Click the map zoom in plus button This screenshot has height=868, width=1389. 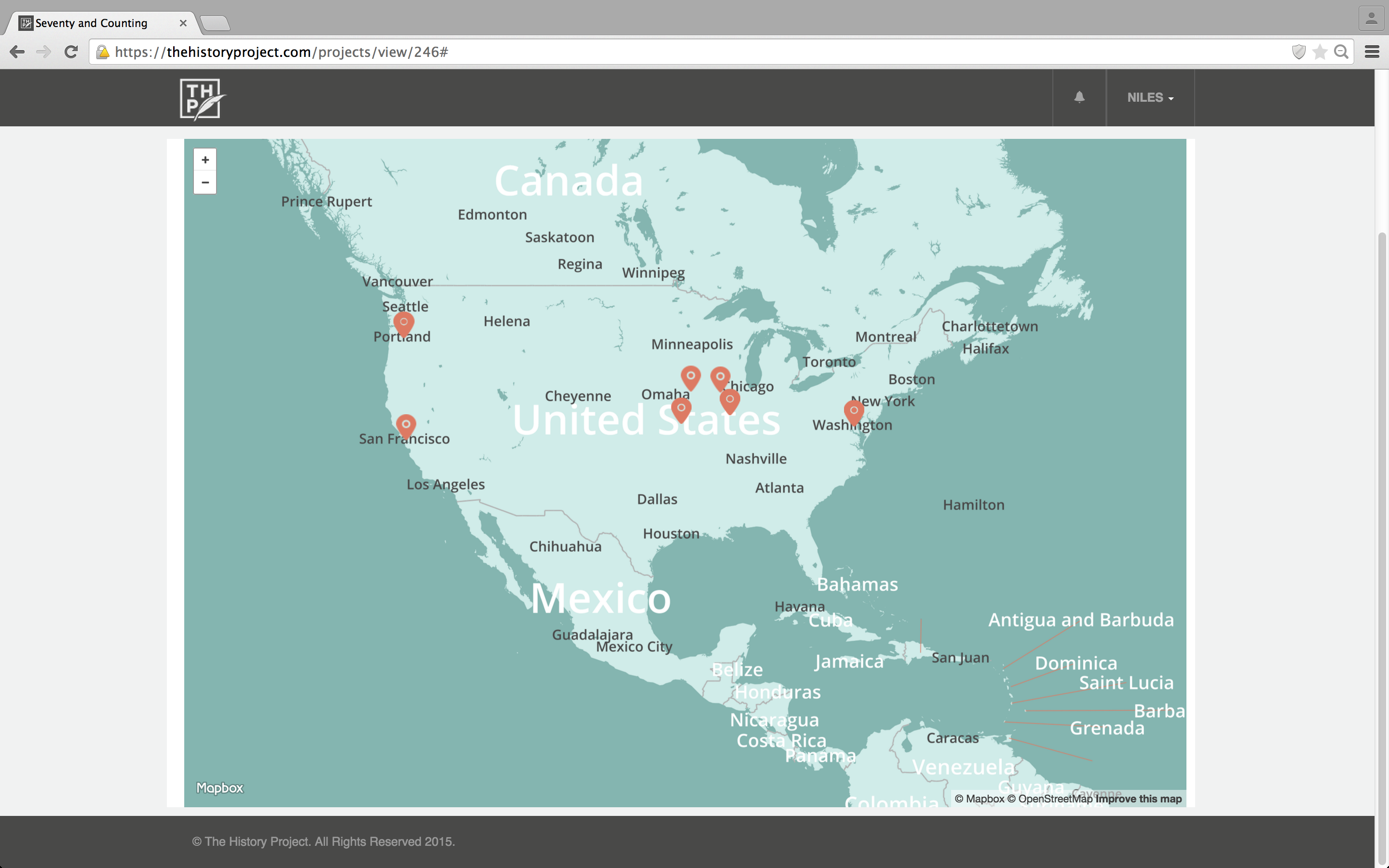pyautogui.click(x=205, y=160)
